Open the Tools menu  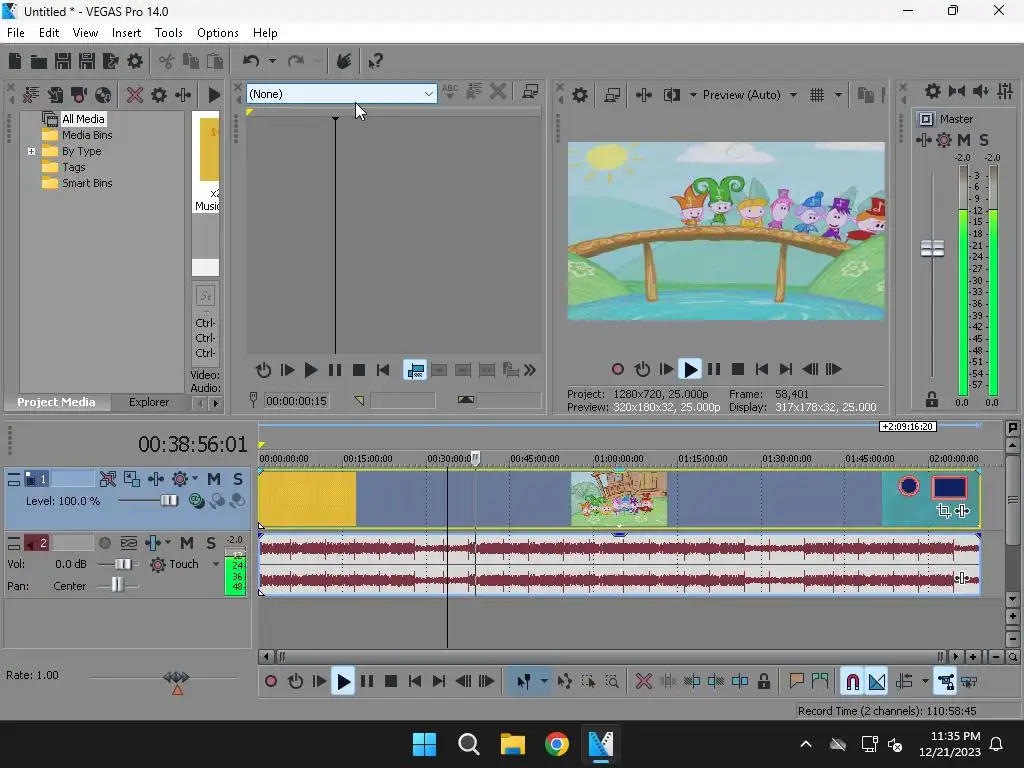click(x=168, y=33)
